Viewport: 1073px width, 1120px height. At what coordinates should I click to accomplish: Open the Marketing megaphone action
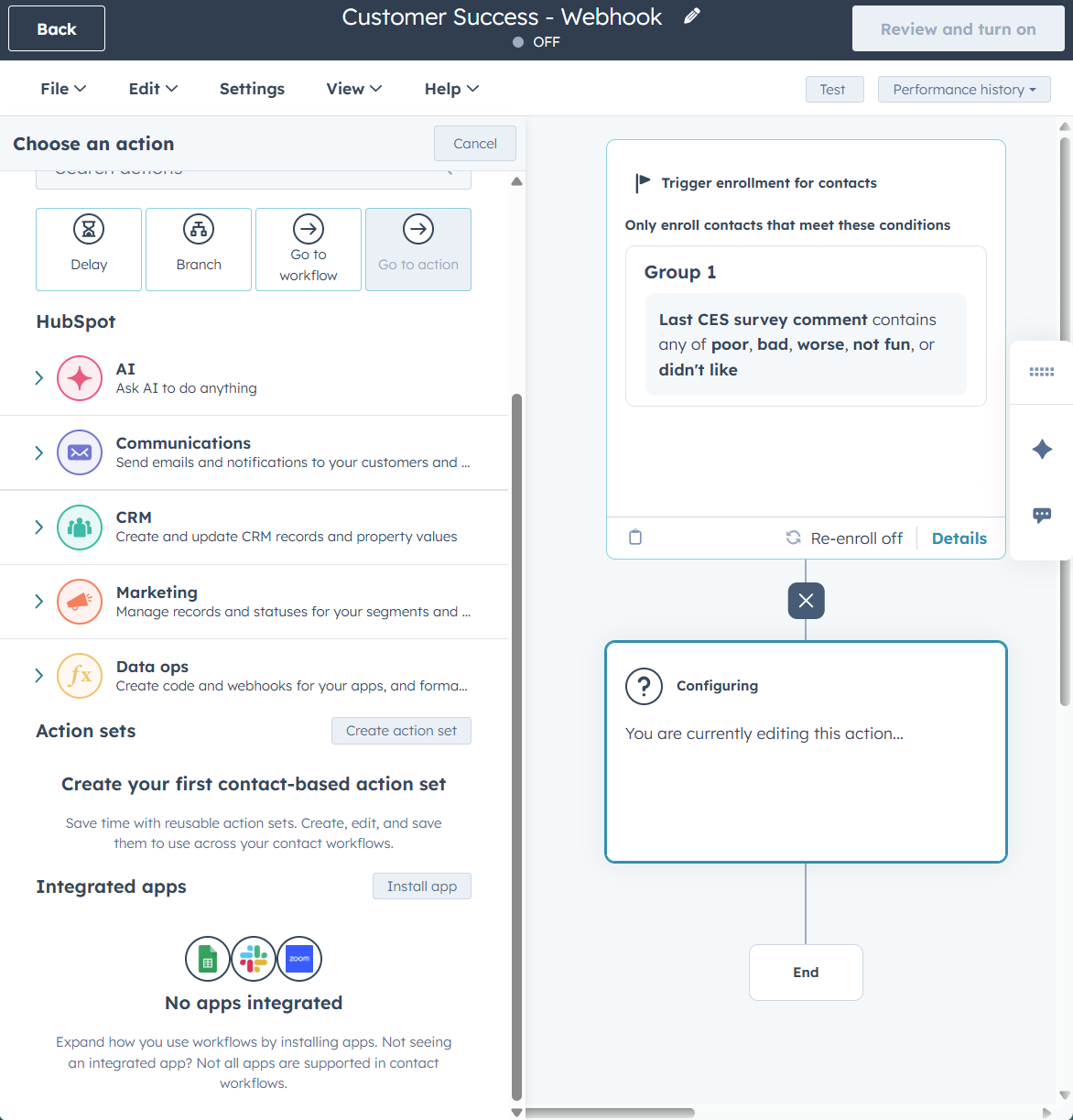point(79,602)
